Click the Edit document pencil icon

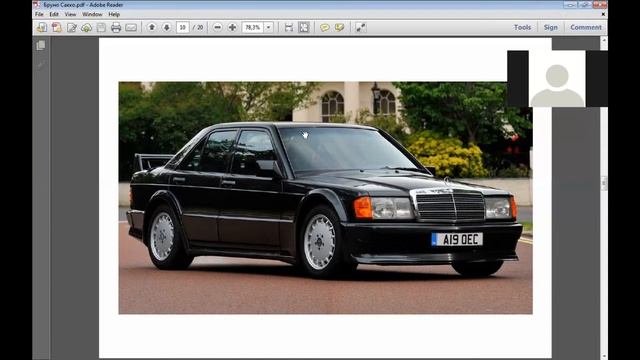pos(72,27)
